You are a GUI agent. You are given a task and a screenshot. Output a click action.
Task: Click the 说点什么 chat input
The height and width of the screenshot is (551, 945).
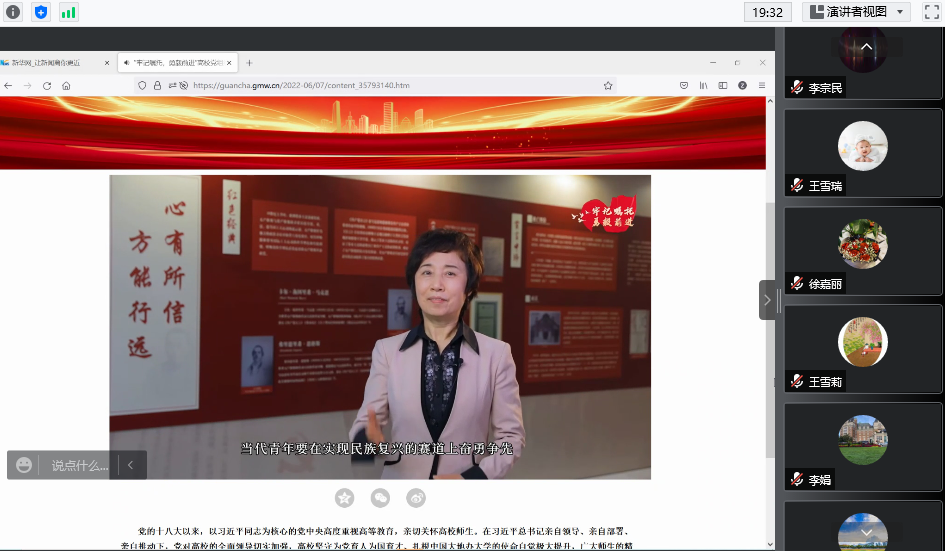[79, 465]
